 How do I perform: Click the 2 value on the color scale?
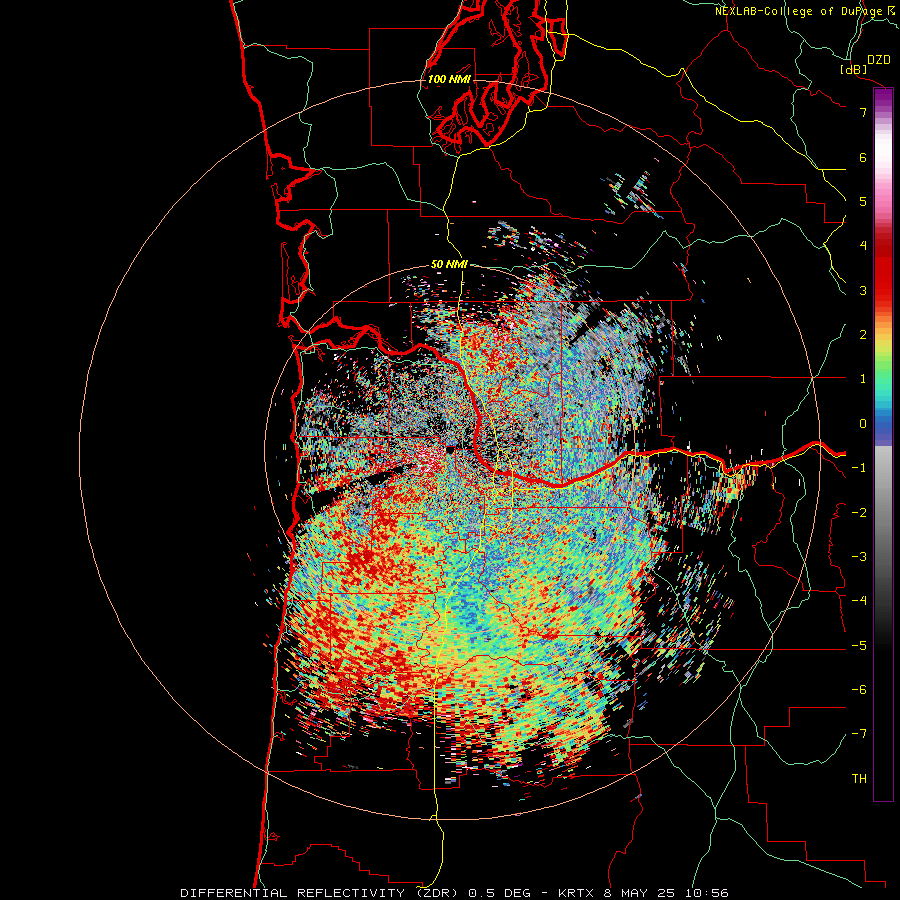click(863, 335)
